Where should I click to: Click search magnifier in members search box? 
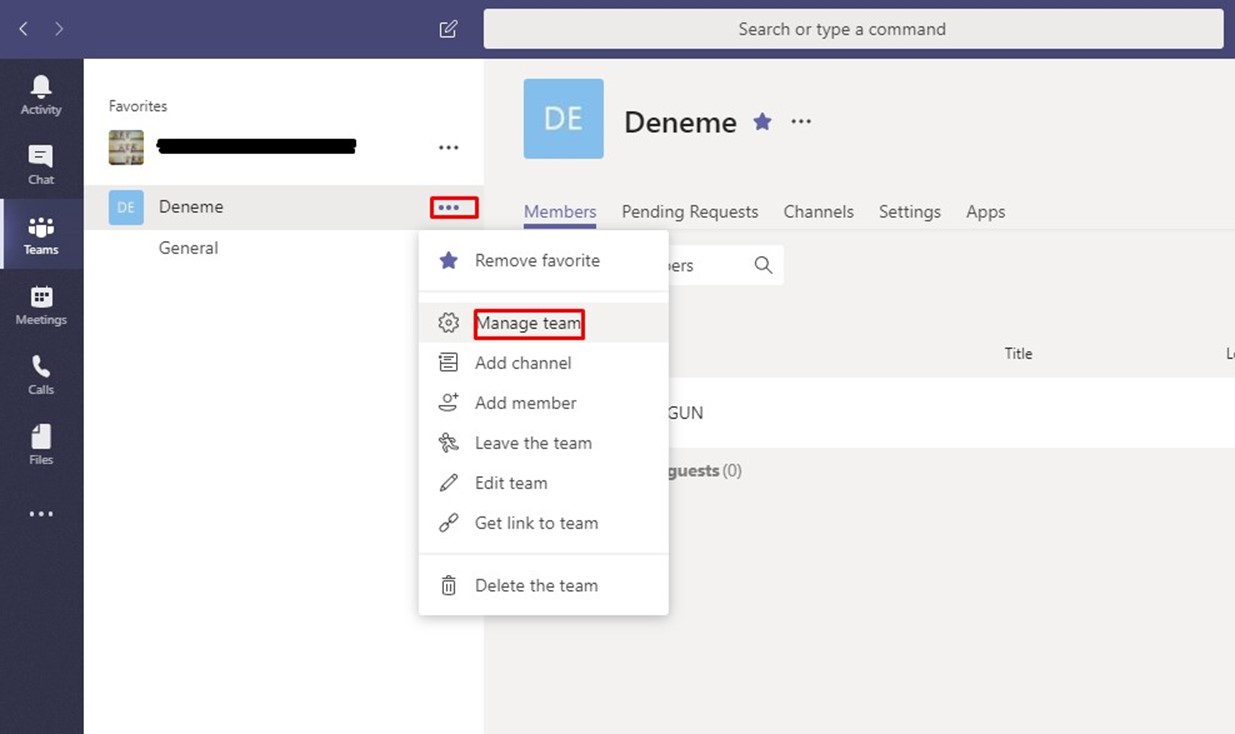coord(763,265)
